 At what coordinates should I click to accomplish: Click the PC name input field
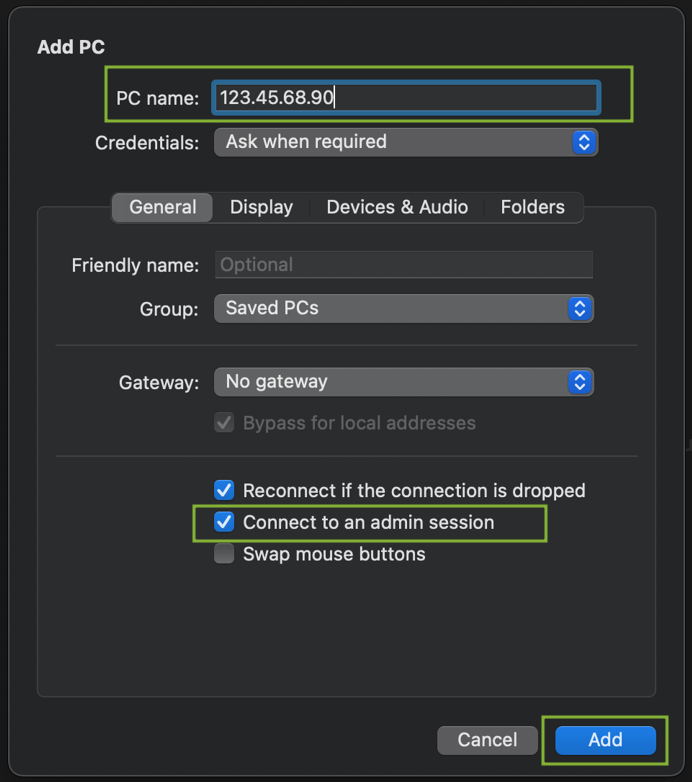point(406,98)
